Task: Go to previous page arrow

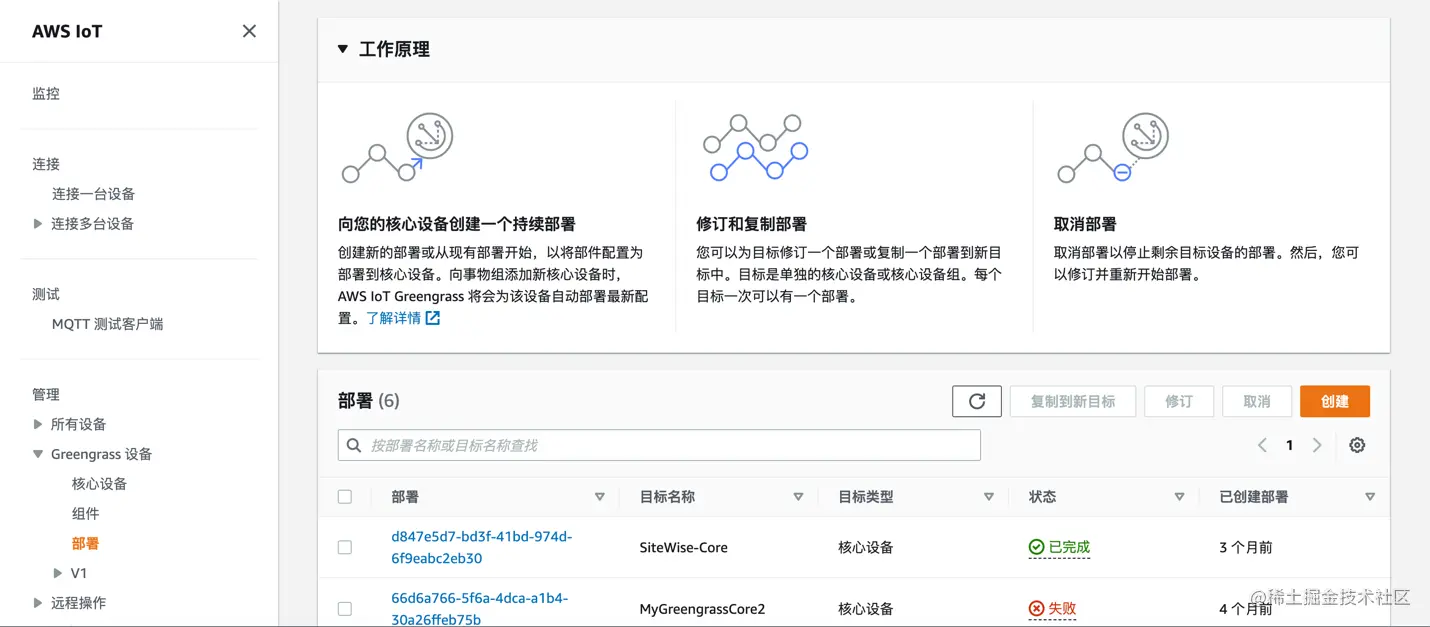Action: pyautogui.click(x=1262, y=445)
